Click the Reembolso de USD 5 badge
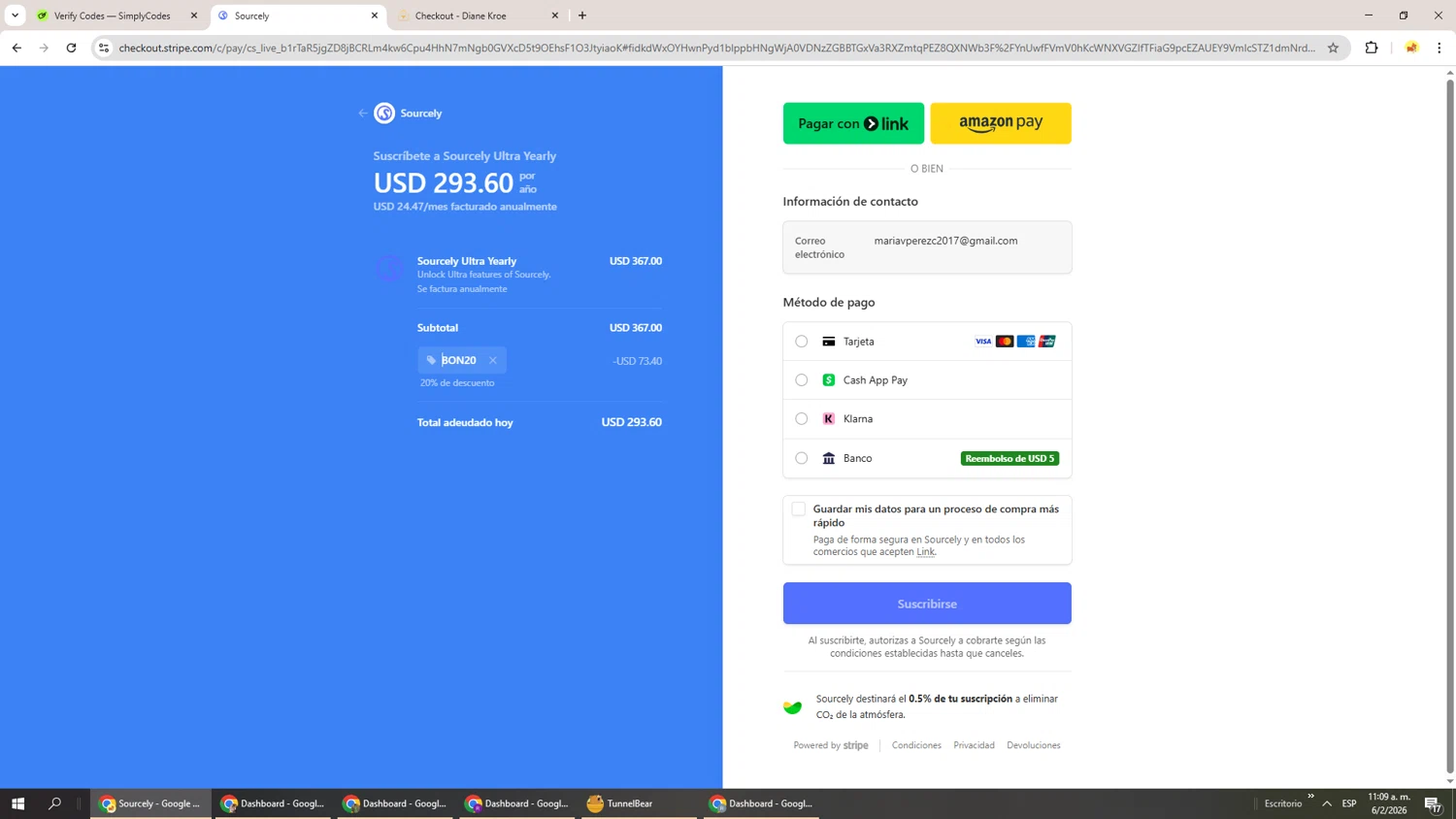The image size is (1456, 819). (1009, 458)
